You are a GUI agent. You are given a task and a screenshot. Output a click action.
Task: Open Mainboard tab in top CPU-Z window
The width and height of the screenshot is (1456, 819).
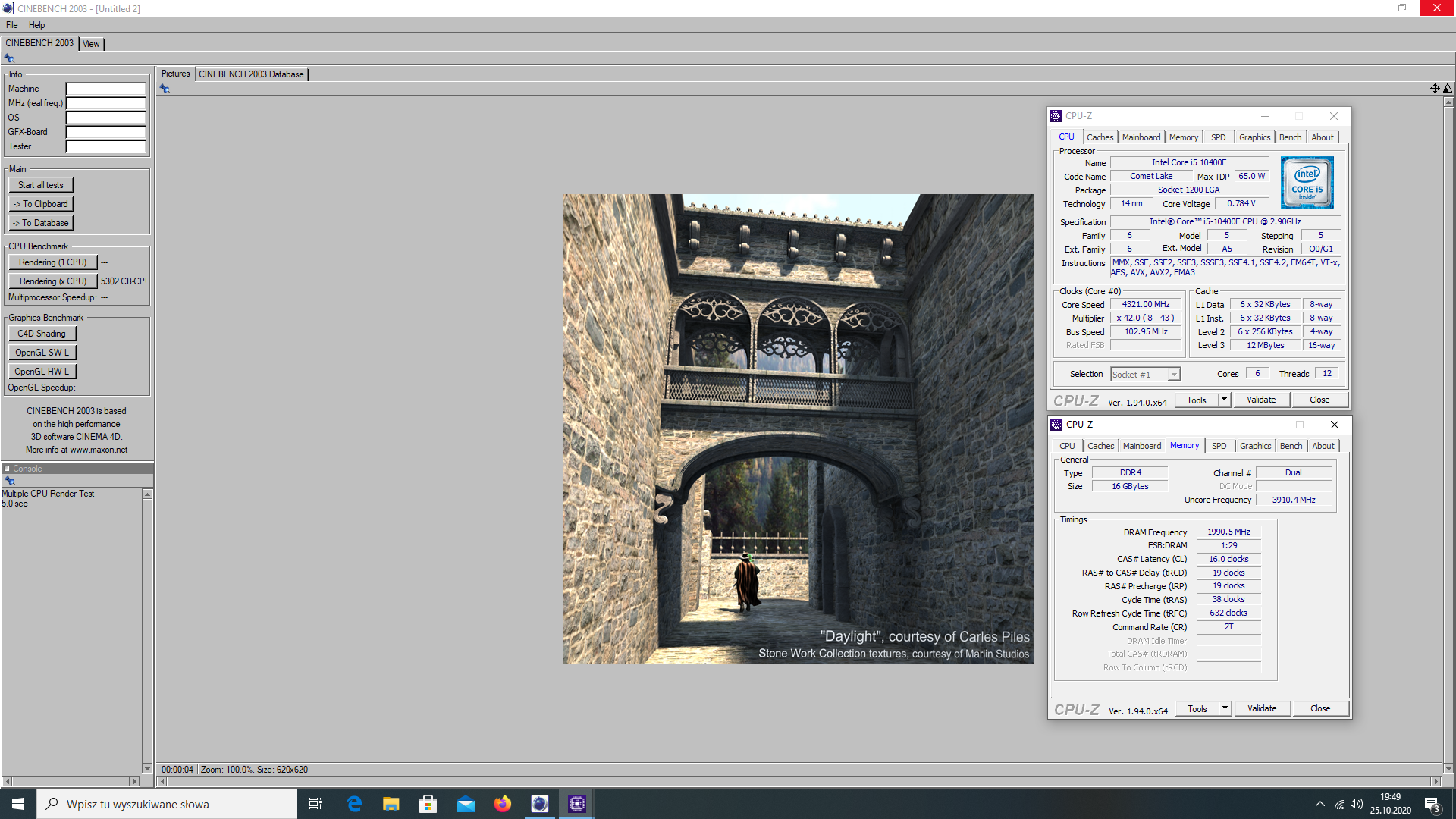click(x=1141, y=137)
